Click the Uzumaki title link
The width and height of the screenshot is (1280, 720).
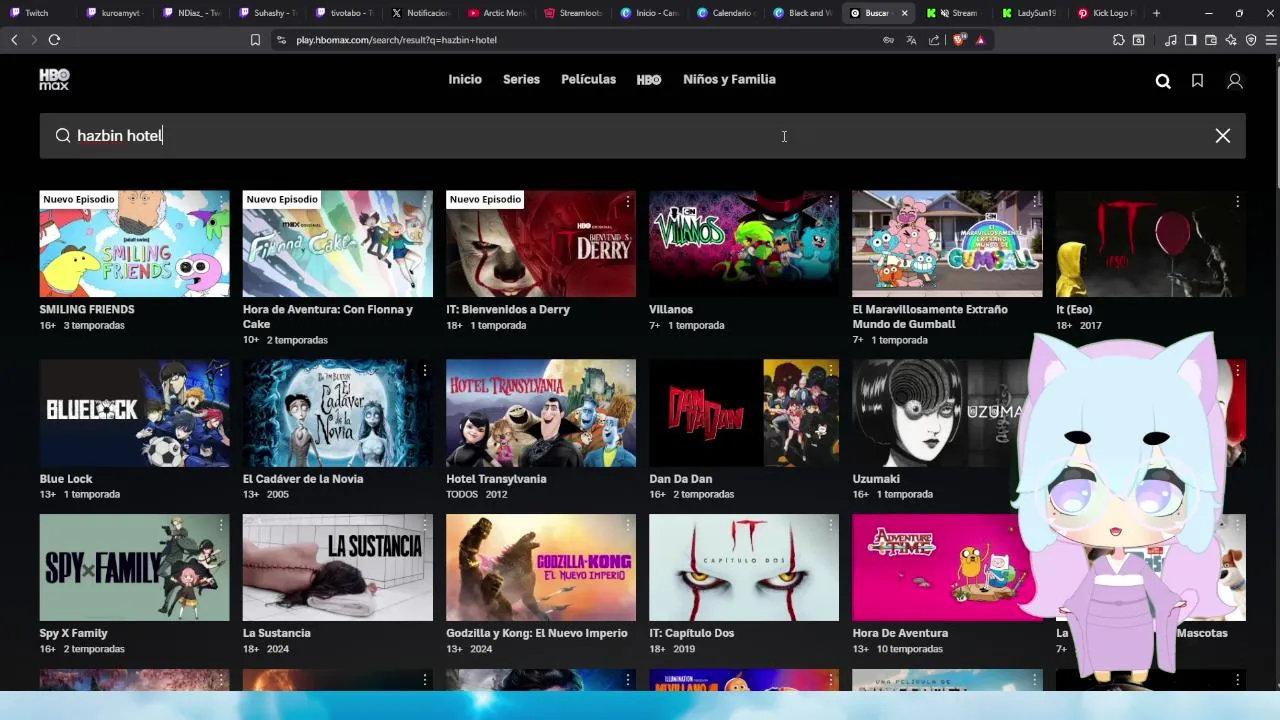876,479
